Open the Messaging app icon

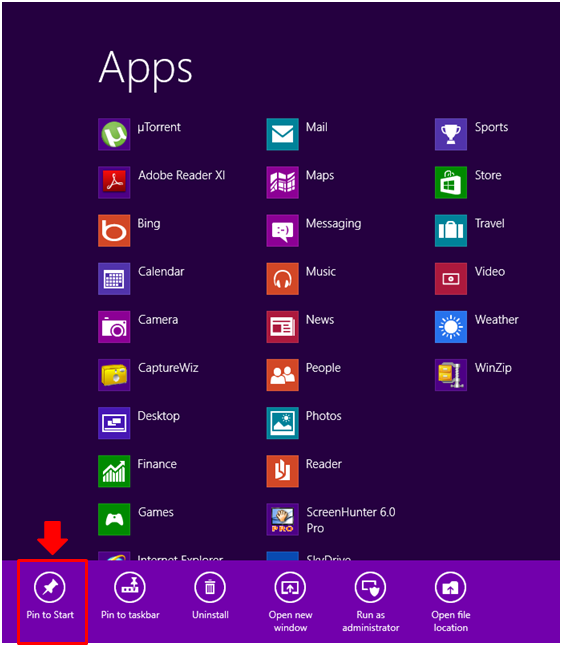[283, 230]
